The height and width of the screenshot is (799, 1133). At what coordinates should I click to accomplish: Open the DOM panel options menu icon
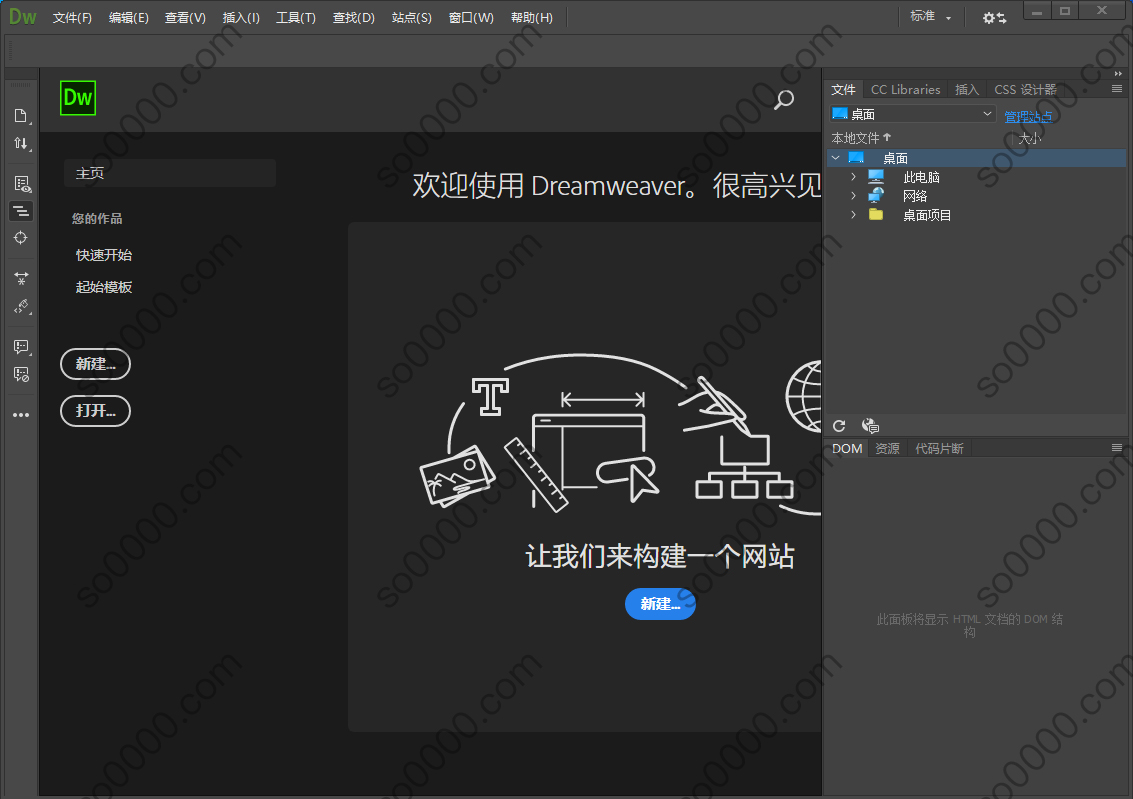coord(1117,448)
